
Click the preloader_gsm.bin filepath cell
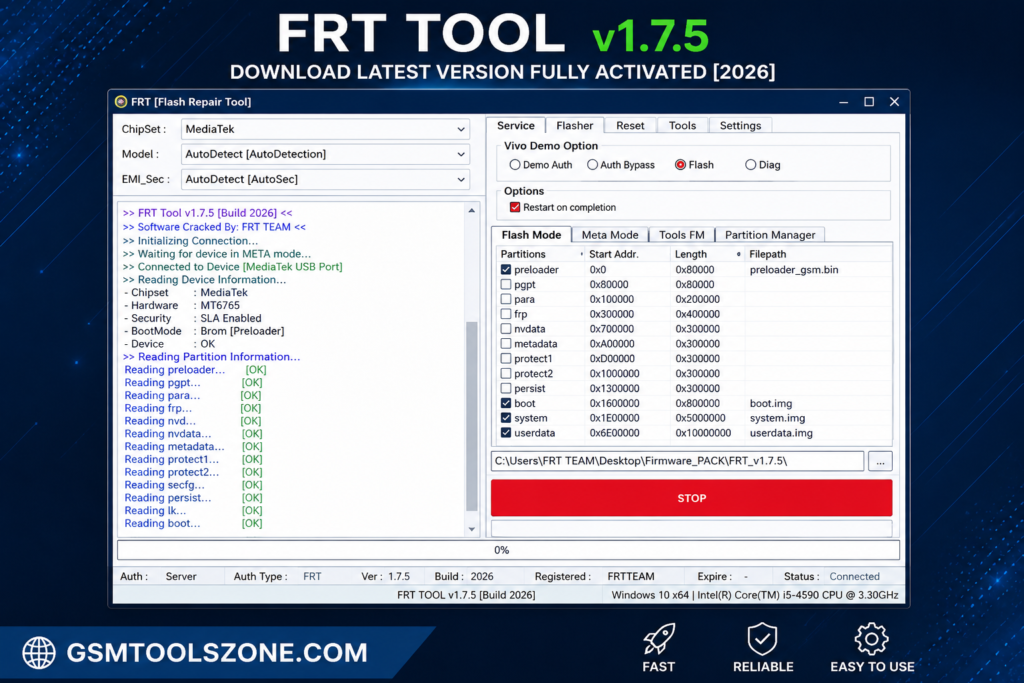point(793,270)
